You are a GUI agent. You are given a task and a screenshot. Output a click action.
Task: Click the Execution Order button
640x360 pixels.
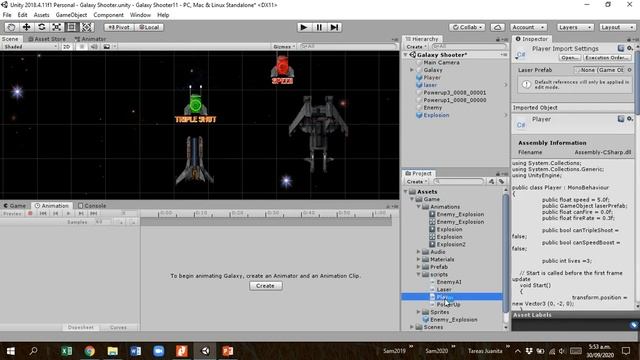(x=607, y=58)
